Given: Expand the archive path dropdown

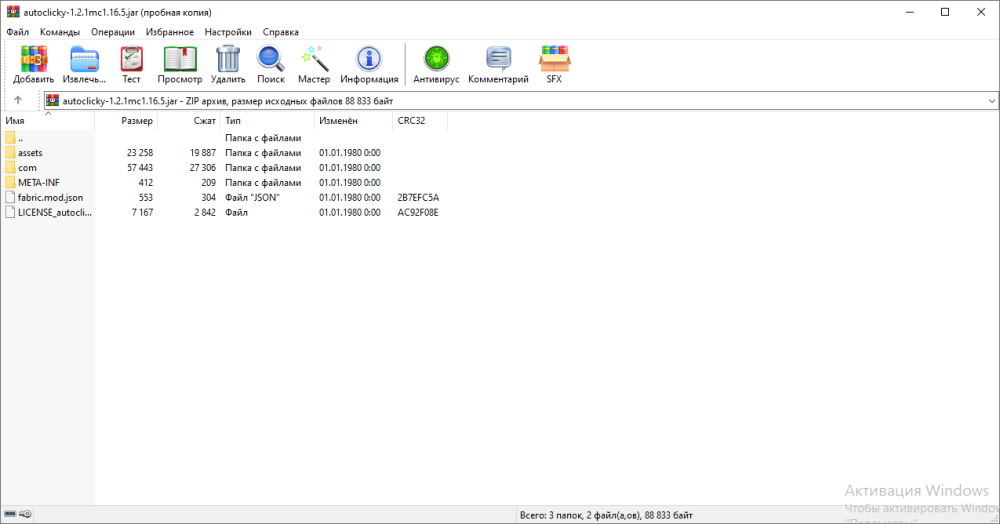Looking at the screenshot, I should click(x=991, y=101).
